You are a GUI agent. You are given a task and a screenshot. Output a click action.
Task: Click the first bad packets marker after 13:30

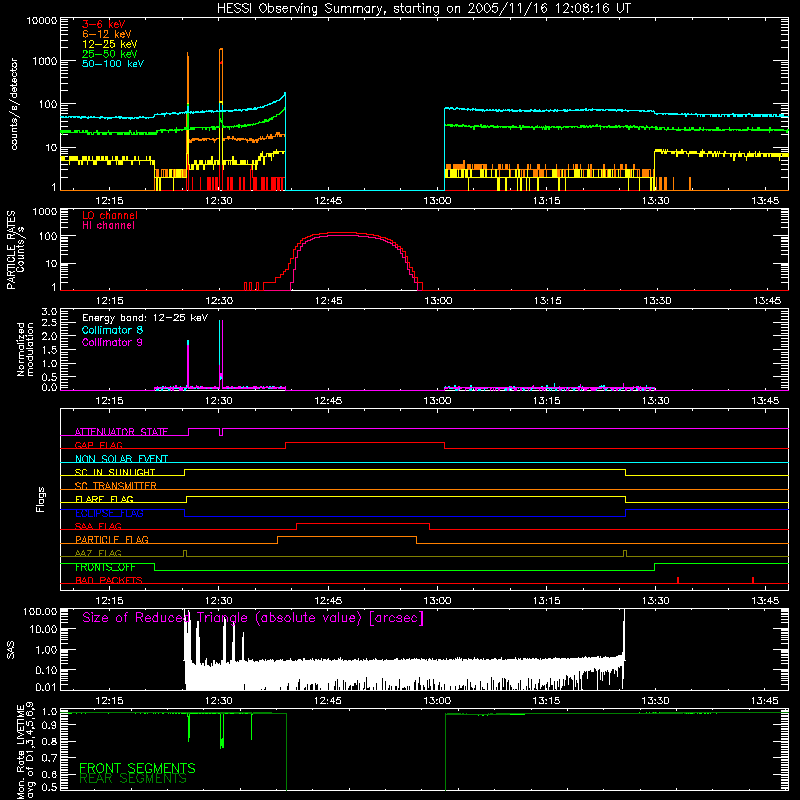[678, 580]
